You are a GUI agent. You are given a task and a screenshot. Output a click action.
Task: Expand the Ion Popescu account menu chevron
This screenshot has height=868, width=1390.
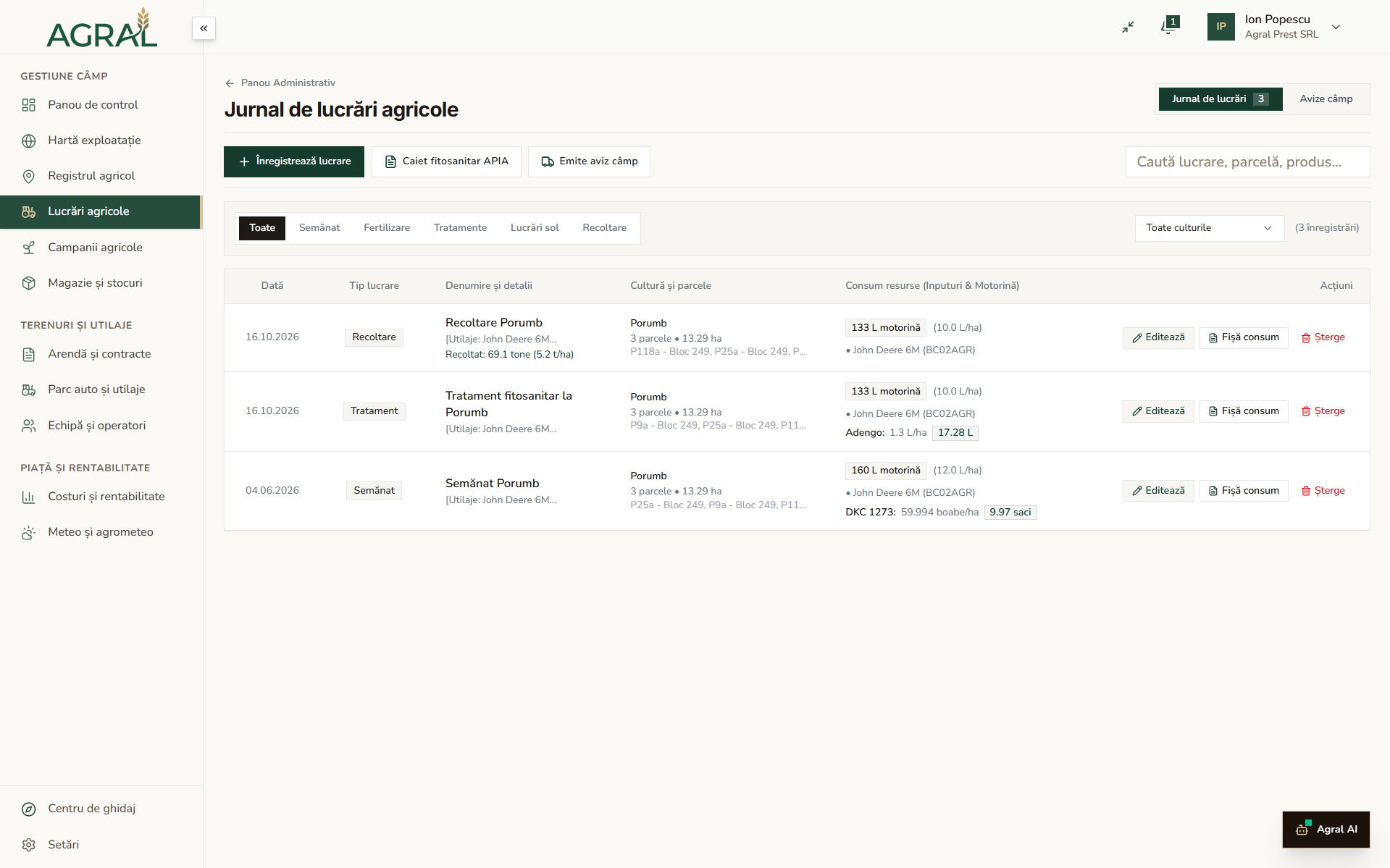(x=1336, y=27)
